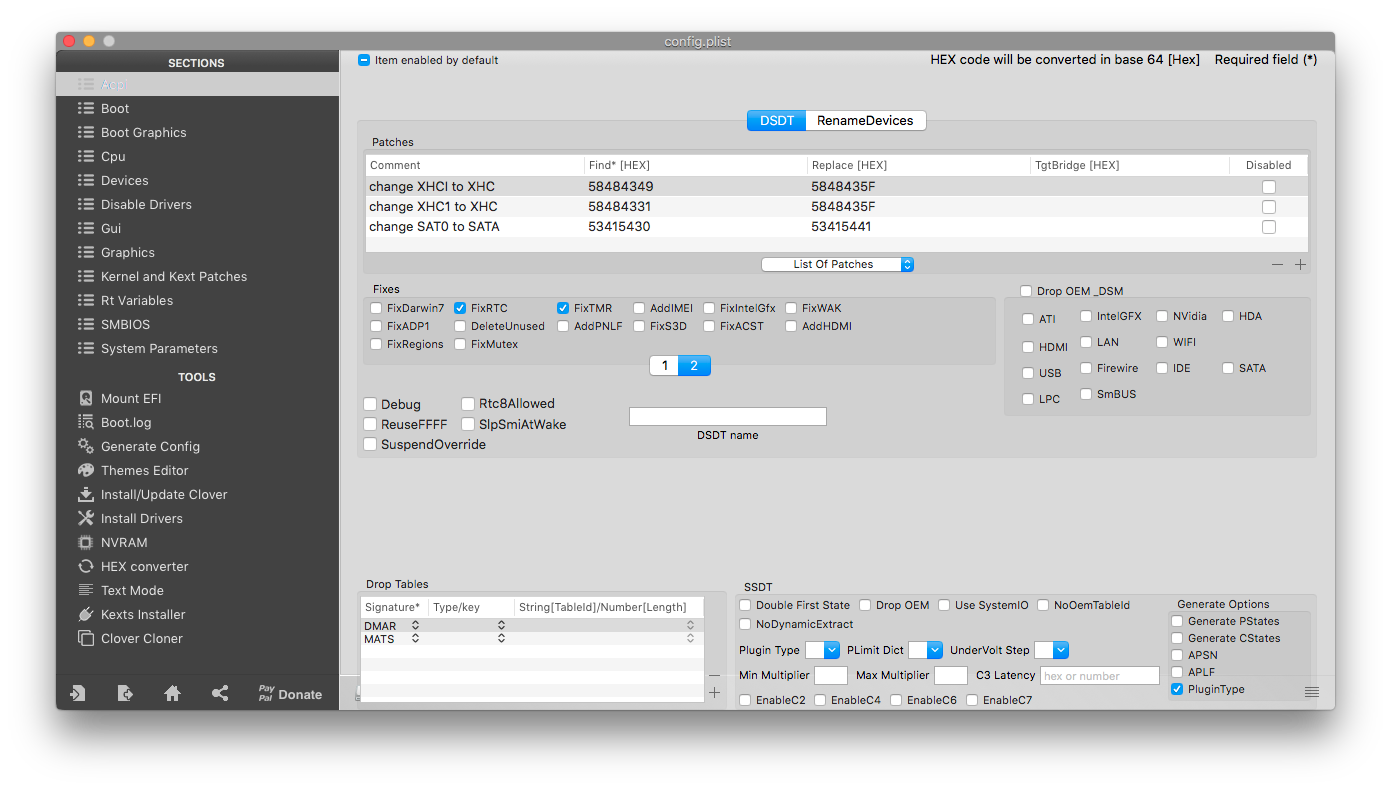Open MATS row Signature stepper

tap(415, 638)
